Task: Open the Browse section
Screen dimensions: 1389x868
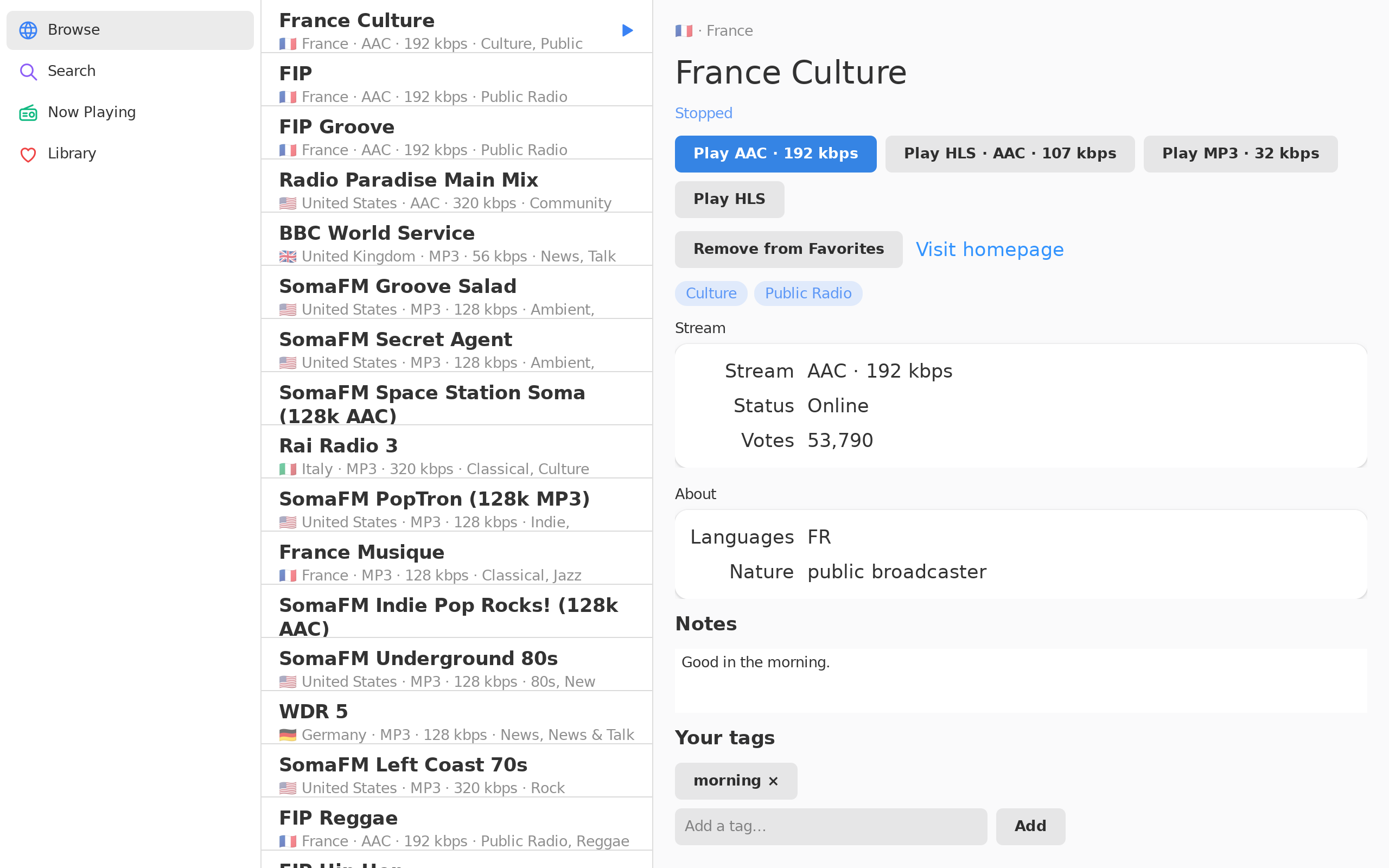Action: click(x=130, y=30)
